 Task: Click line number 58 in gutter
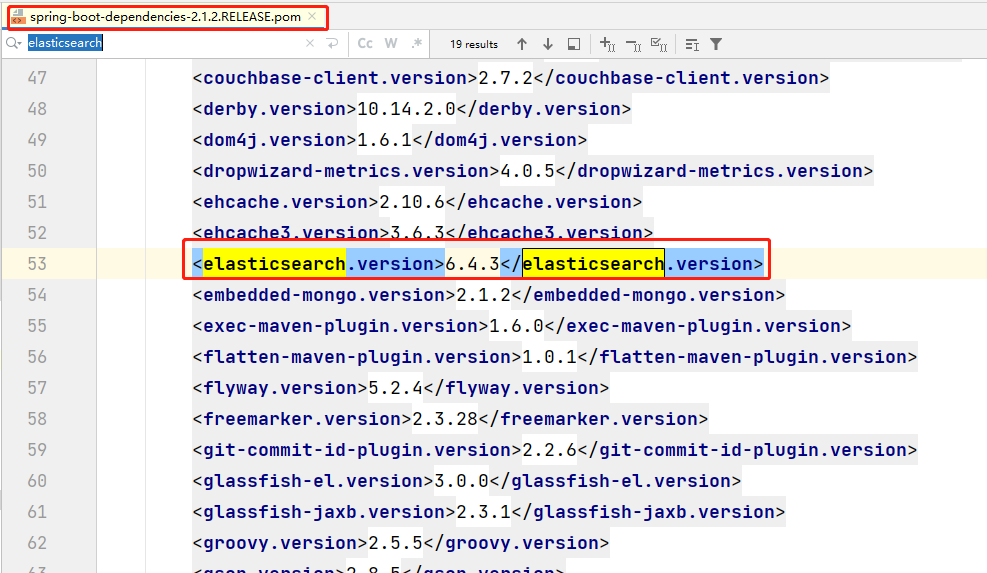37,419
